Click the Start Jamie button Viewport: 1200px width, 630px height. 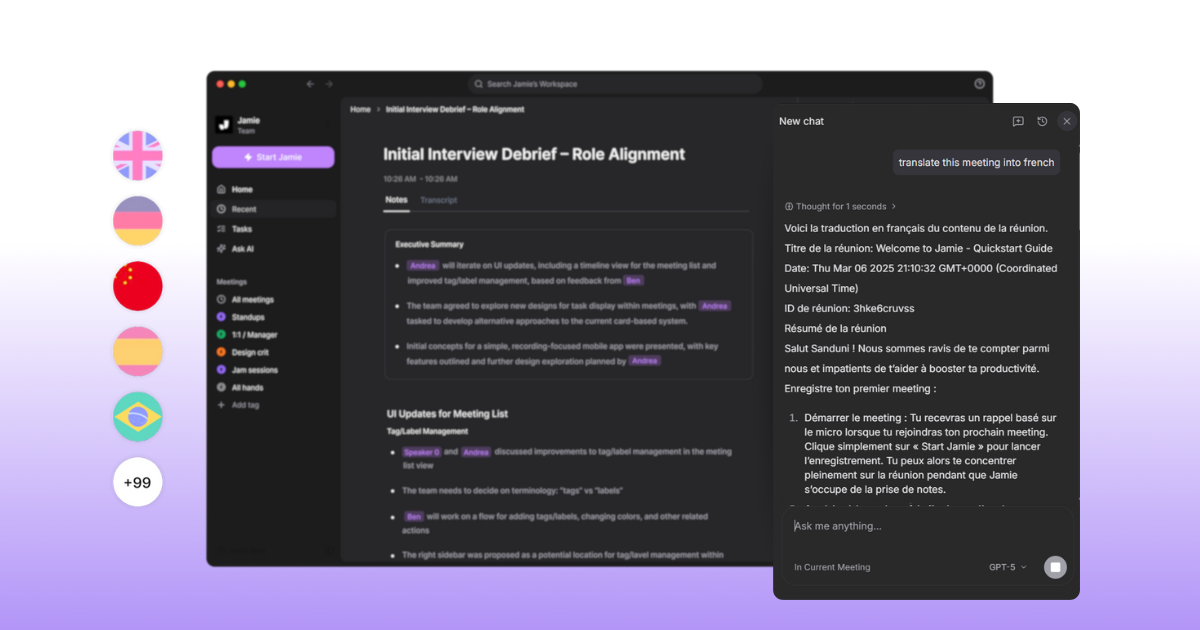tap(273, 157)
